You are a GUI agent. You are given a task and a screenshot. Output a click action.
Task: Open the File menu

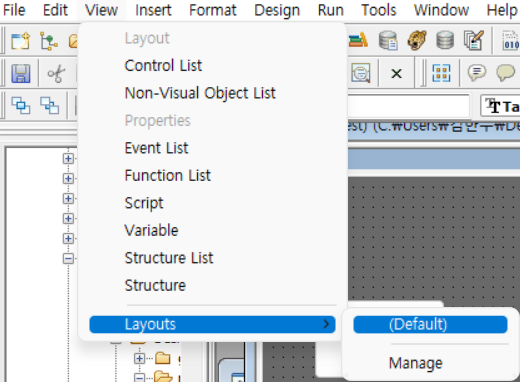(x=14, y=10)
